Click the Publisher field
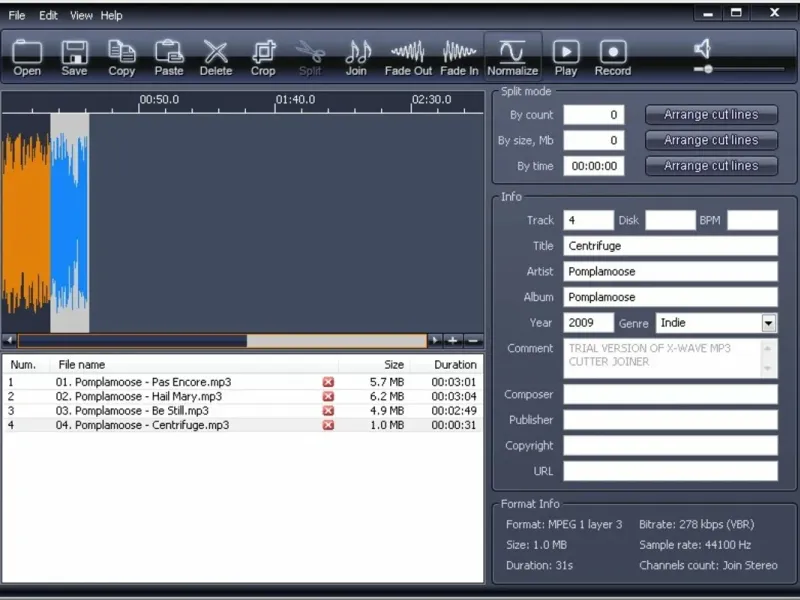Screen dimensions: 800x600 670,420
